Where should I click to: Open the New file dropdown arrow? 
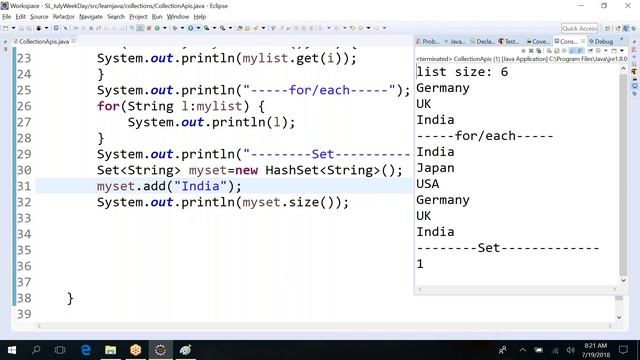click(13, 28)
